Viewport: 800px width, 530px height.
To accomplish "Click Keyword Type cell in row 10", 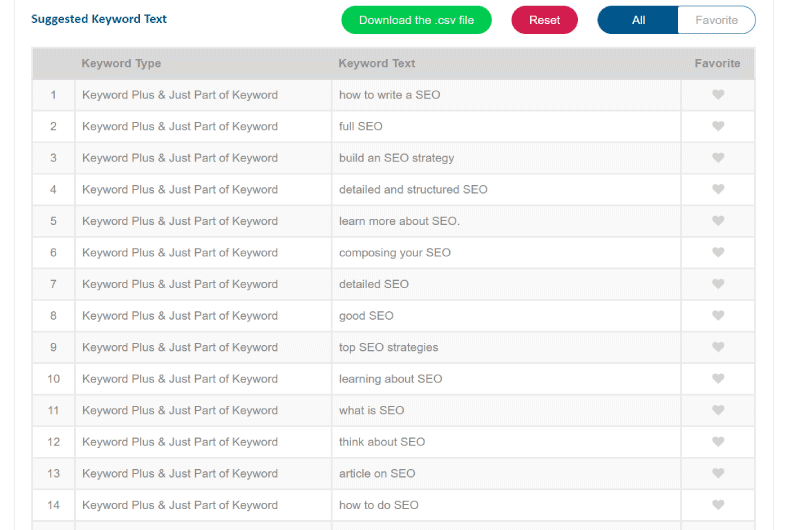I will (203, 379).
